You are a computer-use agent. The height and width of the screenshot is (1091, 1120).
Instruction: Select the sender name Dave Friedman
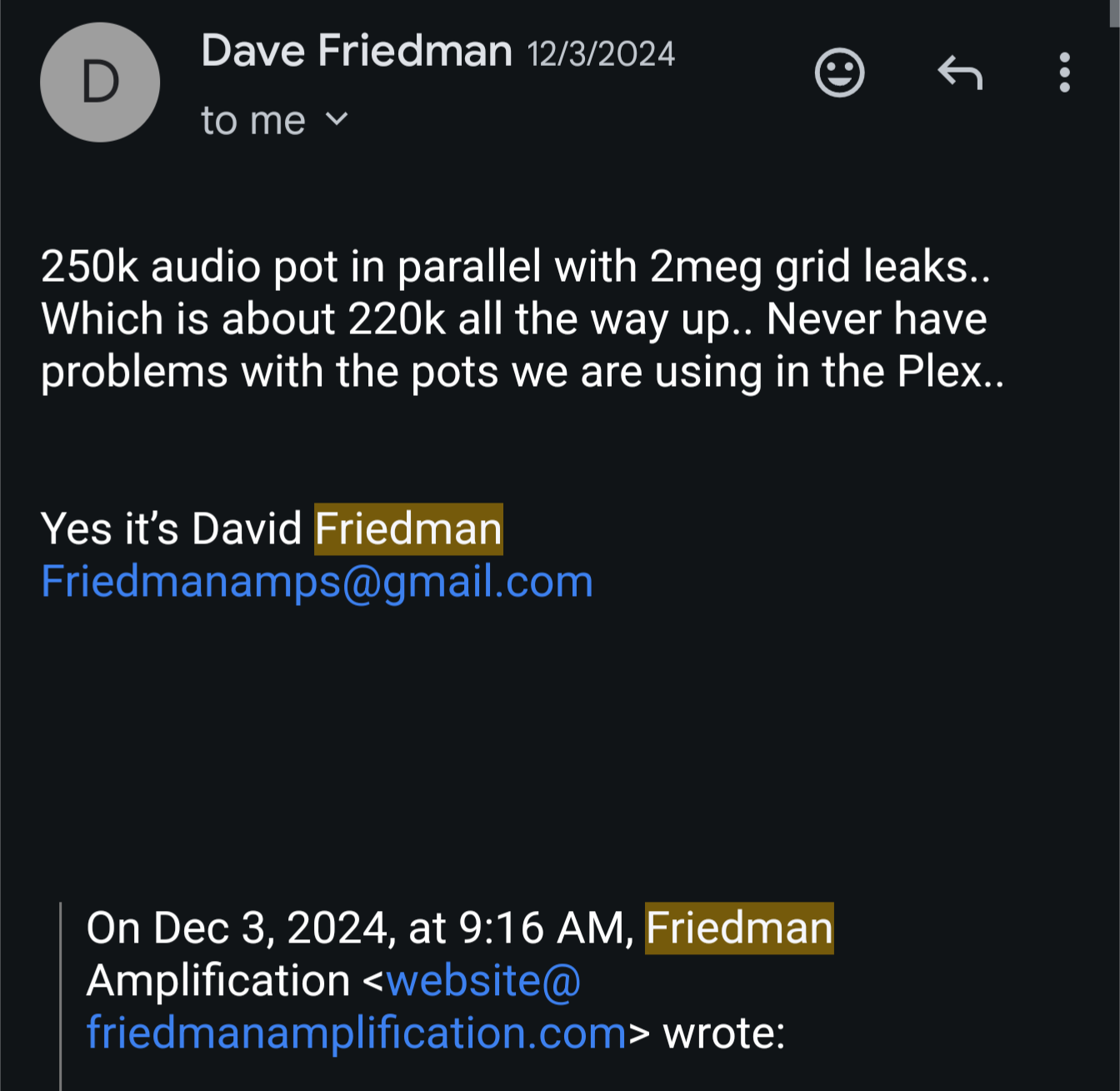click(357, 52)
